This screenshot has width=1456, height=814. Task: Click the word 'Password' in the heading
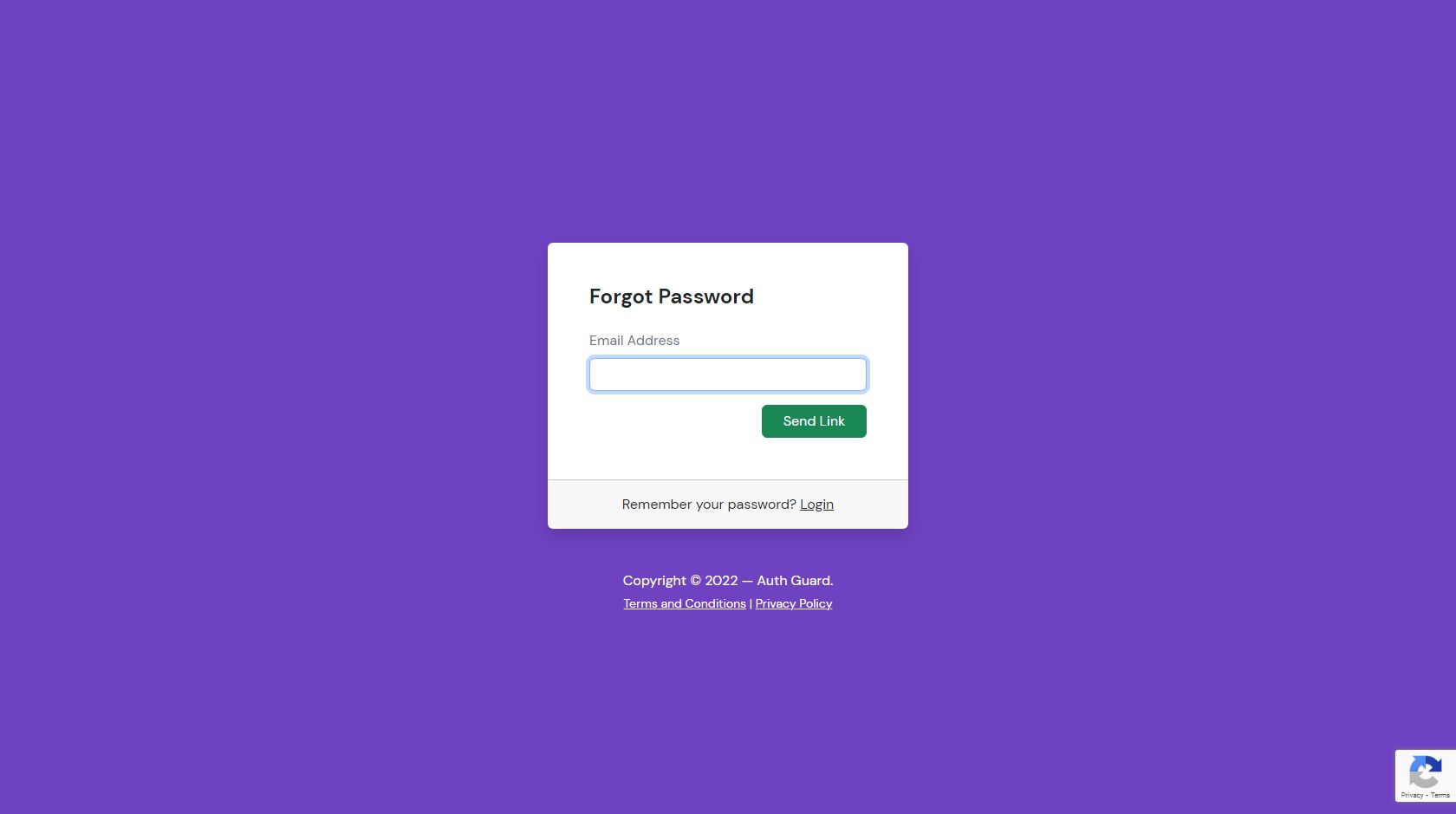coord(706,296)
